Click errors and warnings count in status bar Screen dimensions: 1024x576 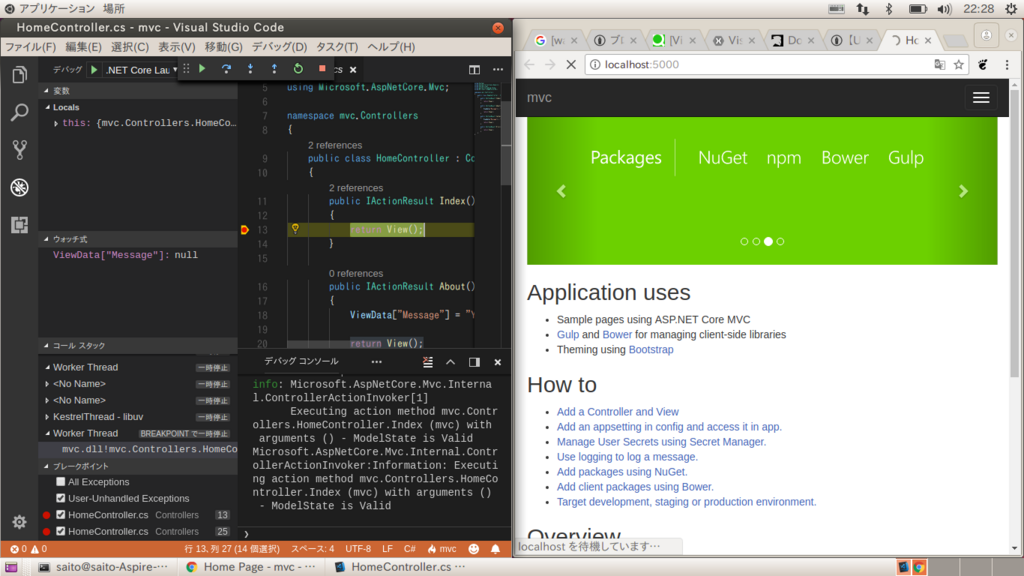[29, 549]
